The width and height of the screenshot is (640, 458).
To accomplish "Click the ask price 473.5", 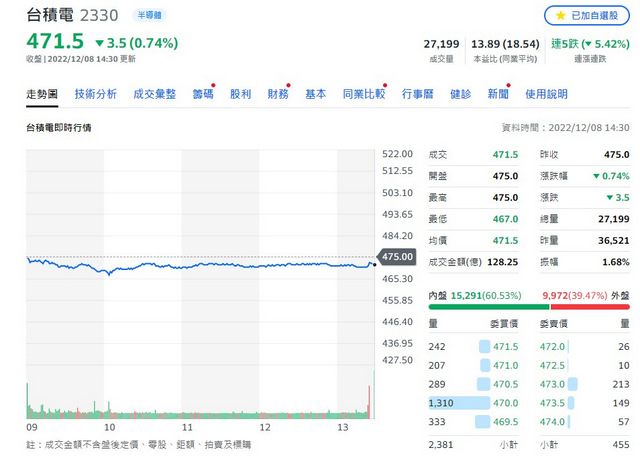I will click(552, 403).
